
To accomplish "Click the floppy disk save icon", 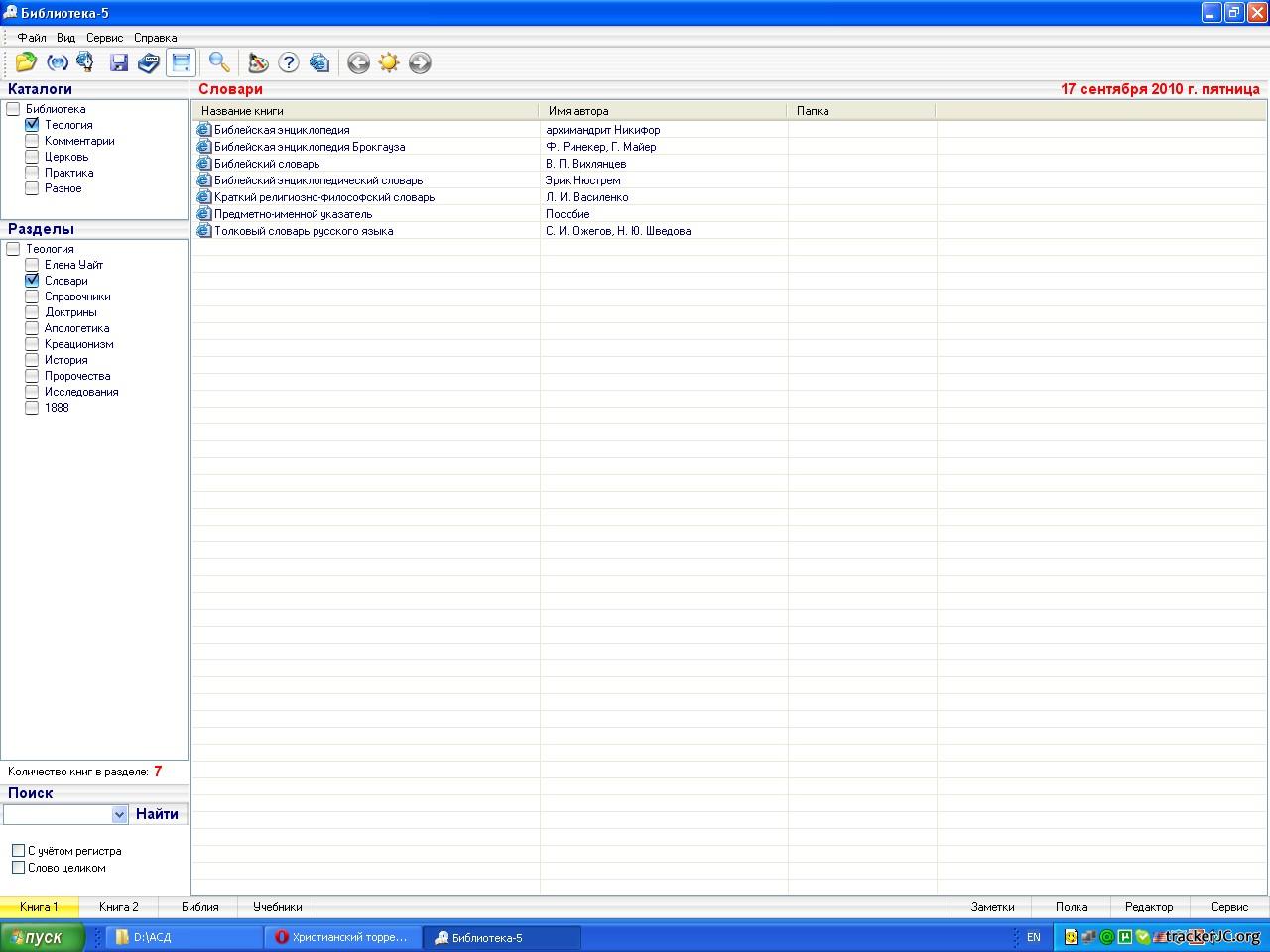I will [119, 62].
